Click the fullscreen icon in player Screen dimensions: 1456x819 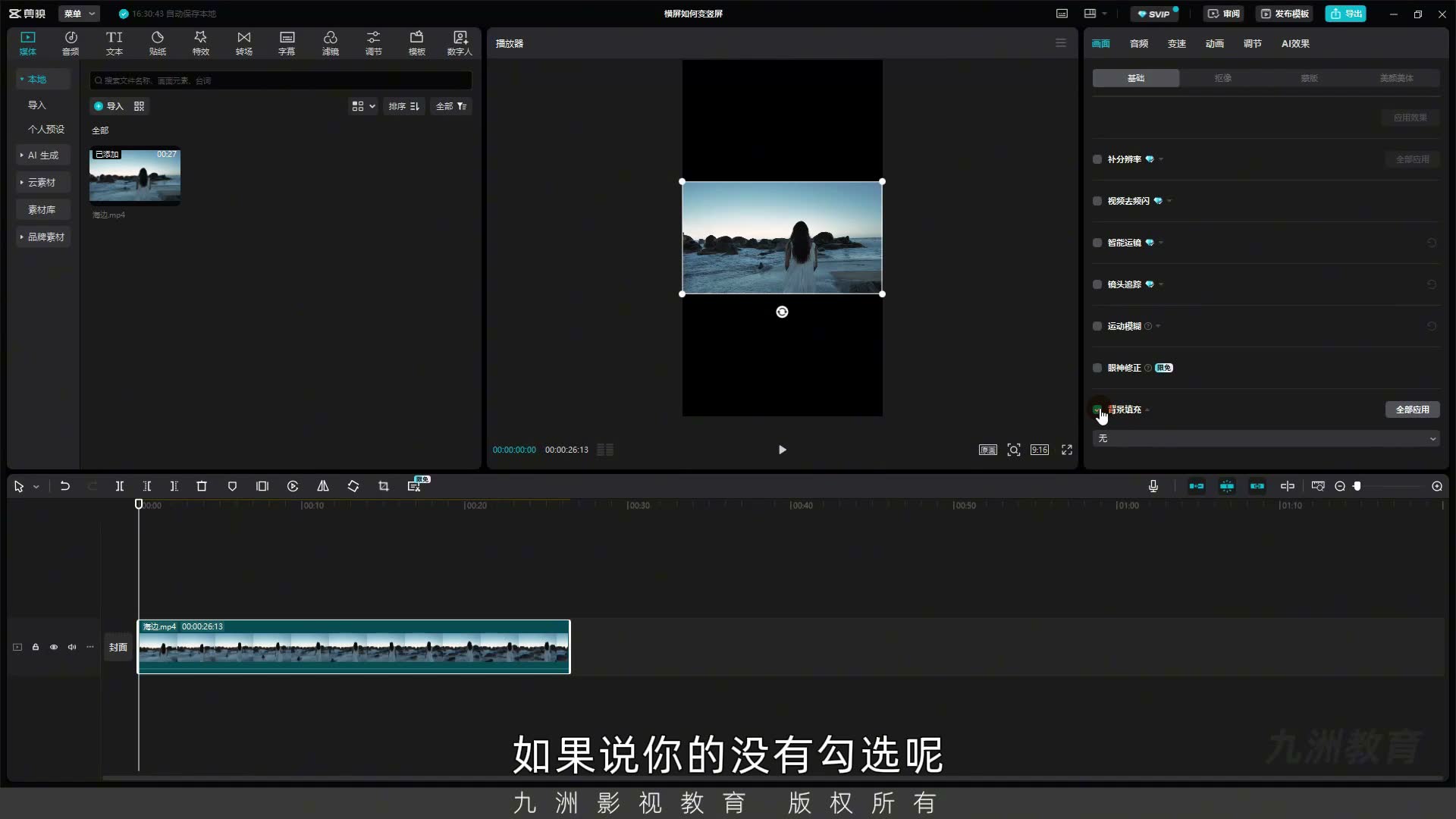pyautogui.click(x=1067, y=450)
